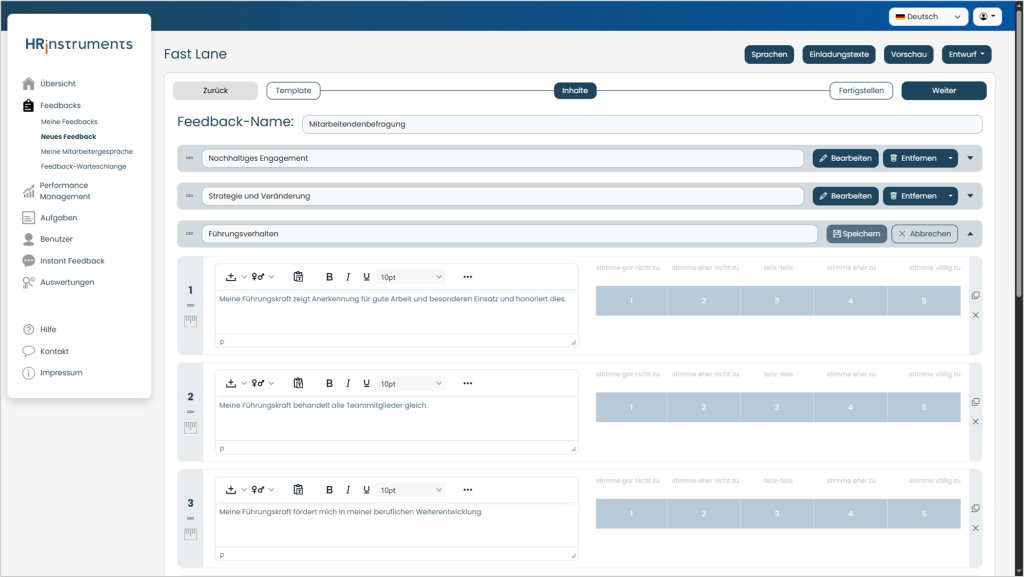Open more options ellipsis in question 1 toolbar
Image resolution: width=1024 pixels, height=577 pixels.
click(x=468, y=277)
